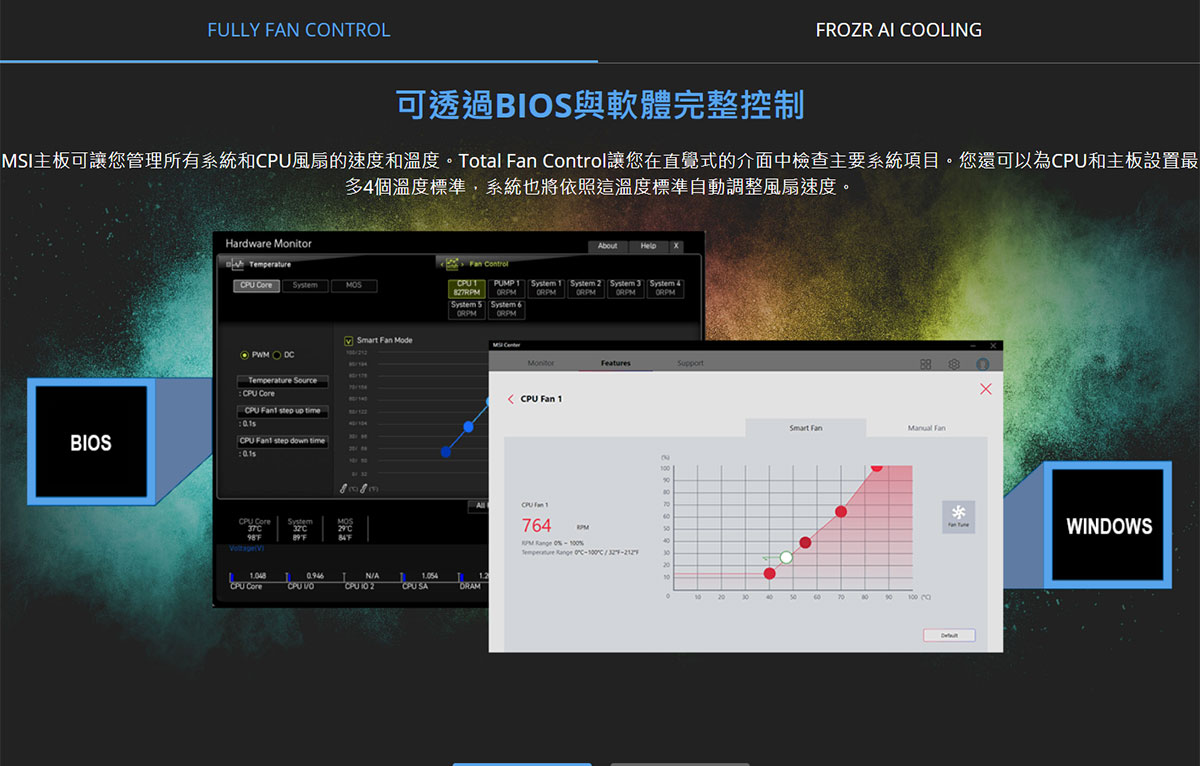Click the white current-temperature marker on fan curve
Image resolution: width=1200 pixels, height=766 pixels.
click(x=786, y=557)
